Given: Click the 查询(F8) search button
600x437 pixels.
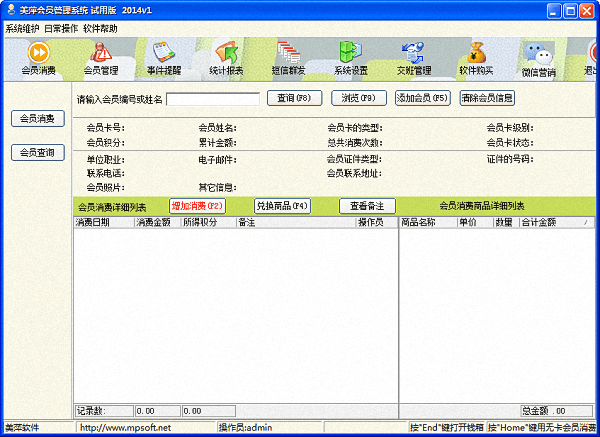Looking at the screenshot, I should [x=294, y=98].
